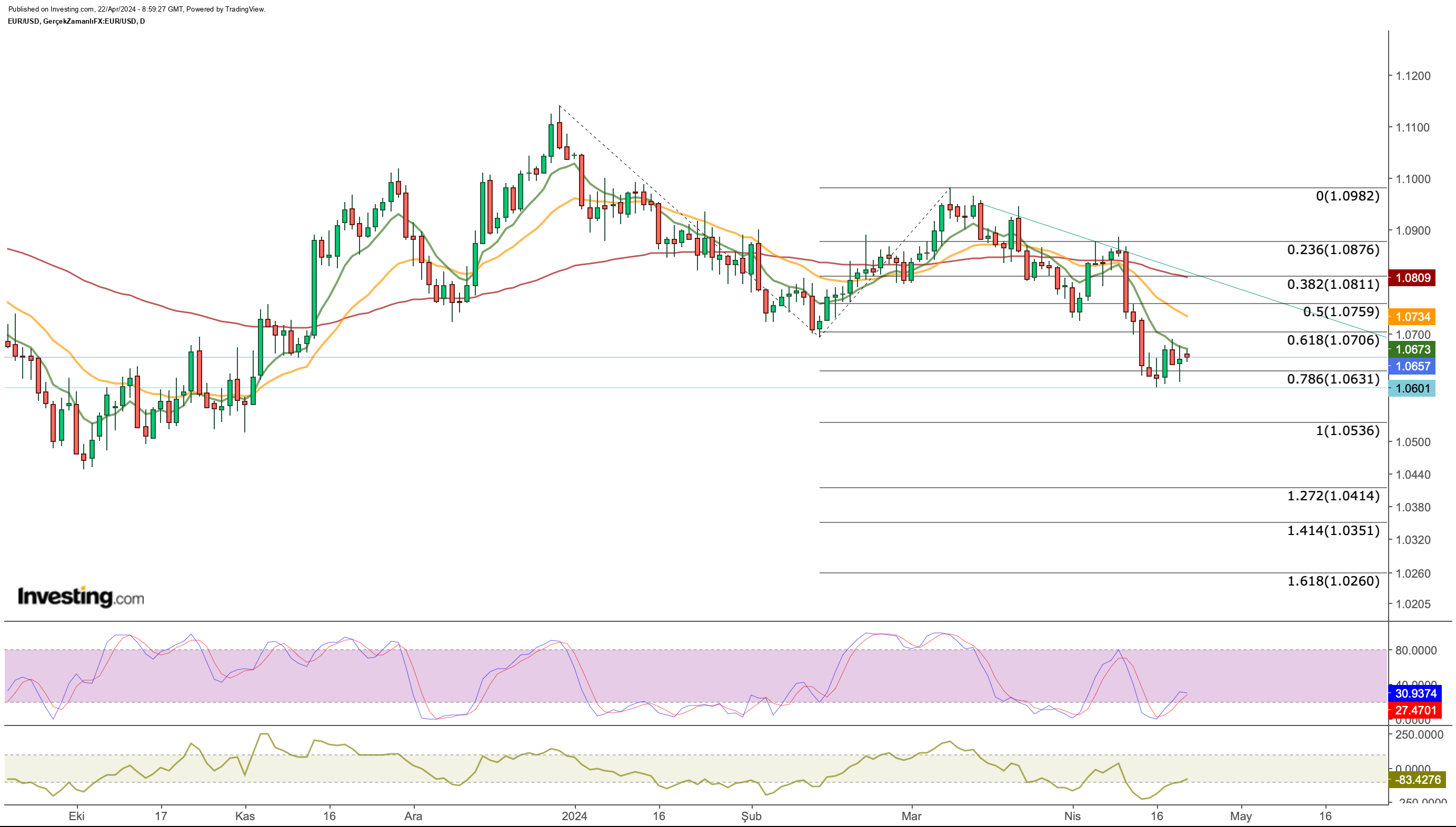Screen dimensions: 1456x827
Task: Click the 'Şub' date label on time axis
Action: 751,816
